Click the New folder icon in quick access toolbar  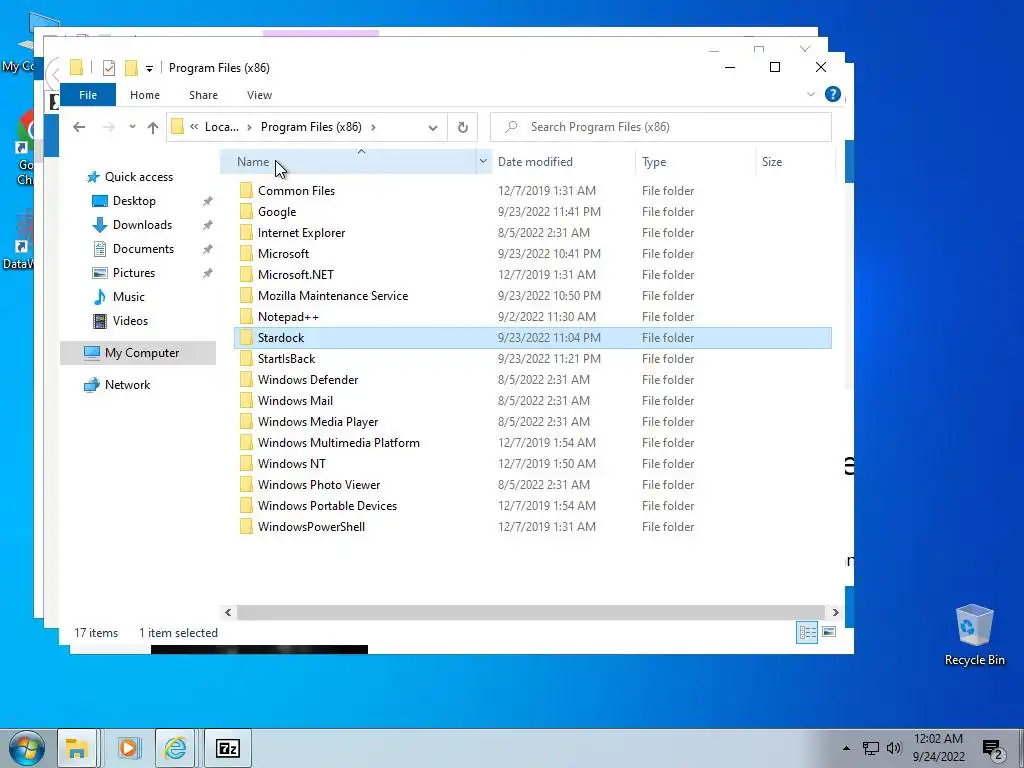(x=131, y=68)
